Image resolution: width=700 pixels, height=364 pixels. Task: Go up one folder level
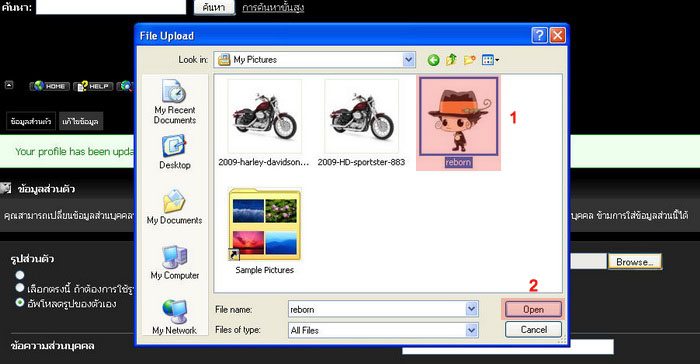[x=451, y=60]
